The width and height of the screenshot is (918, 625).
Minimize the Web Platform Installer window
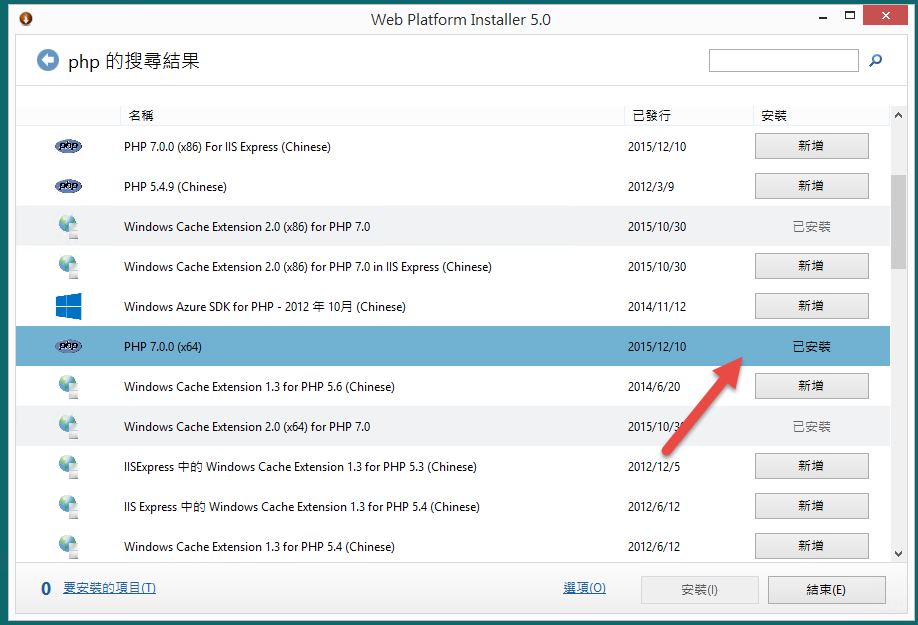pyautogui.click(x=823, y=16)
